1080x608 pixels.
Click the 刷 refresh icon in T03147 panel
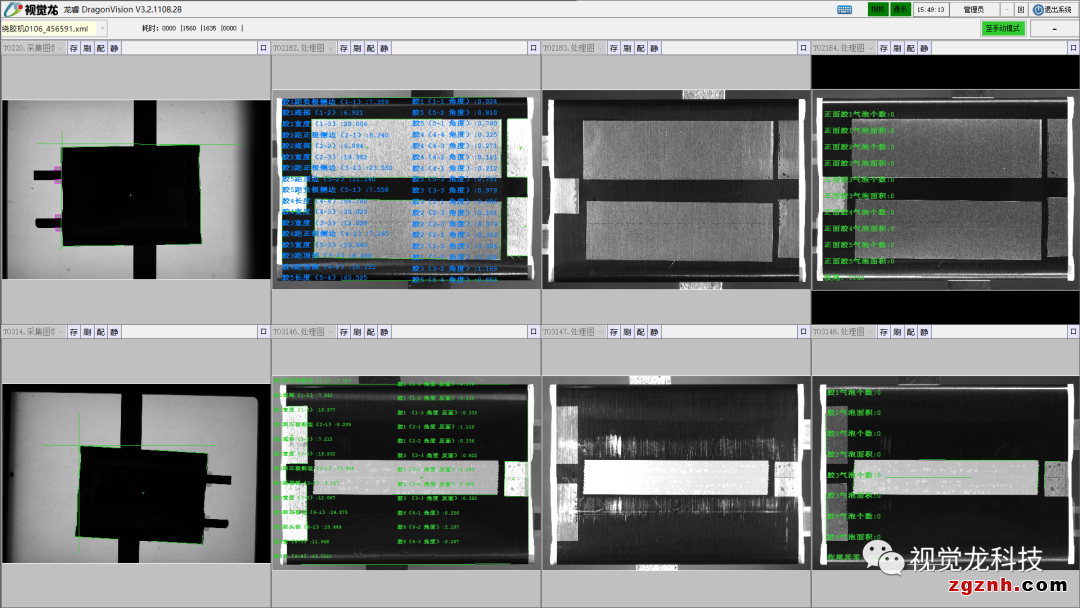point(627,332)
